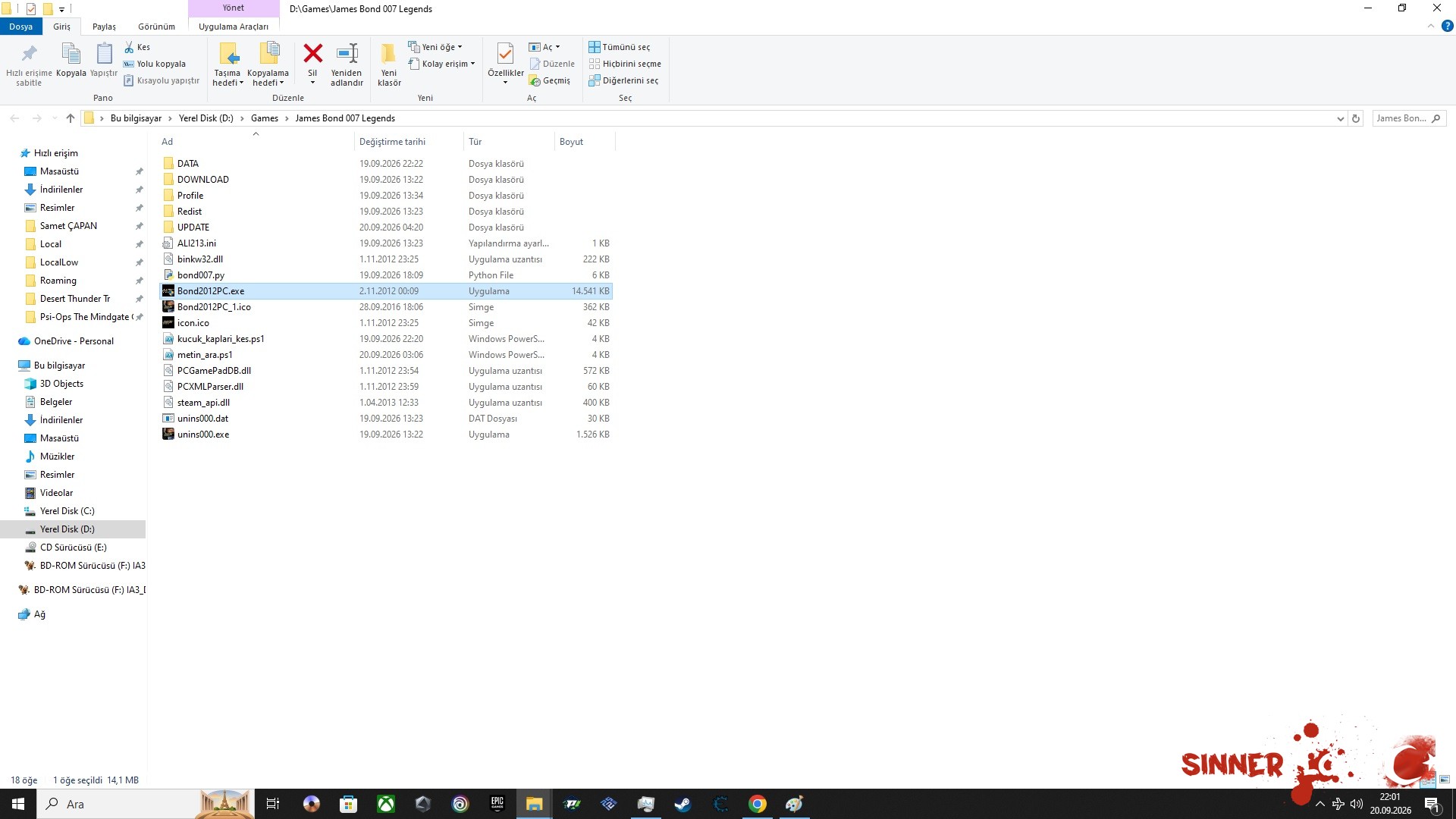Open the Görünüm ribbon tab

pos(156,27)
